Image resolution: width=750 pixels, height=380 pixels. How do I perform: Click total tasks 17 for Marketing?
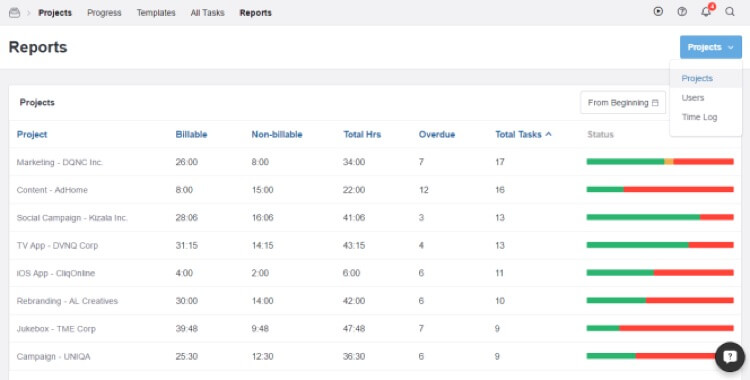pos(500,162)
